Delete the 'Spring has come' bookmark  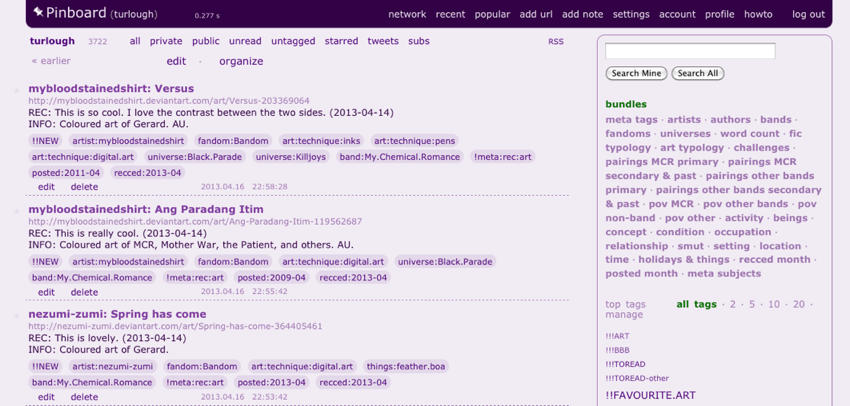tap(84, 397)
